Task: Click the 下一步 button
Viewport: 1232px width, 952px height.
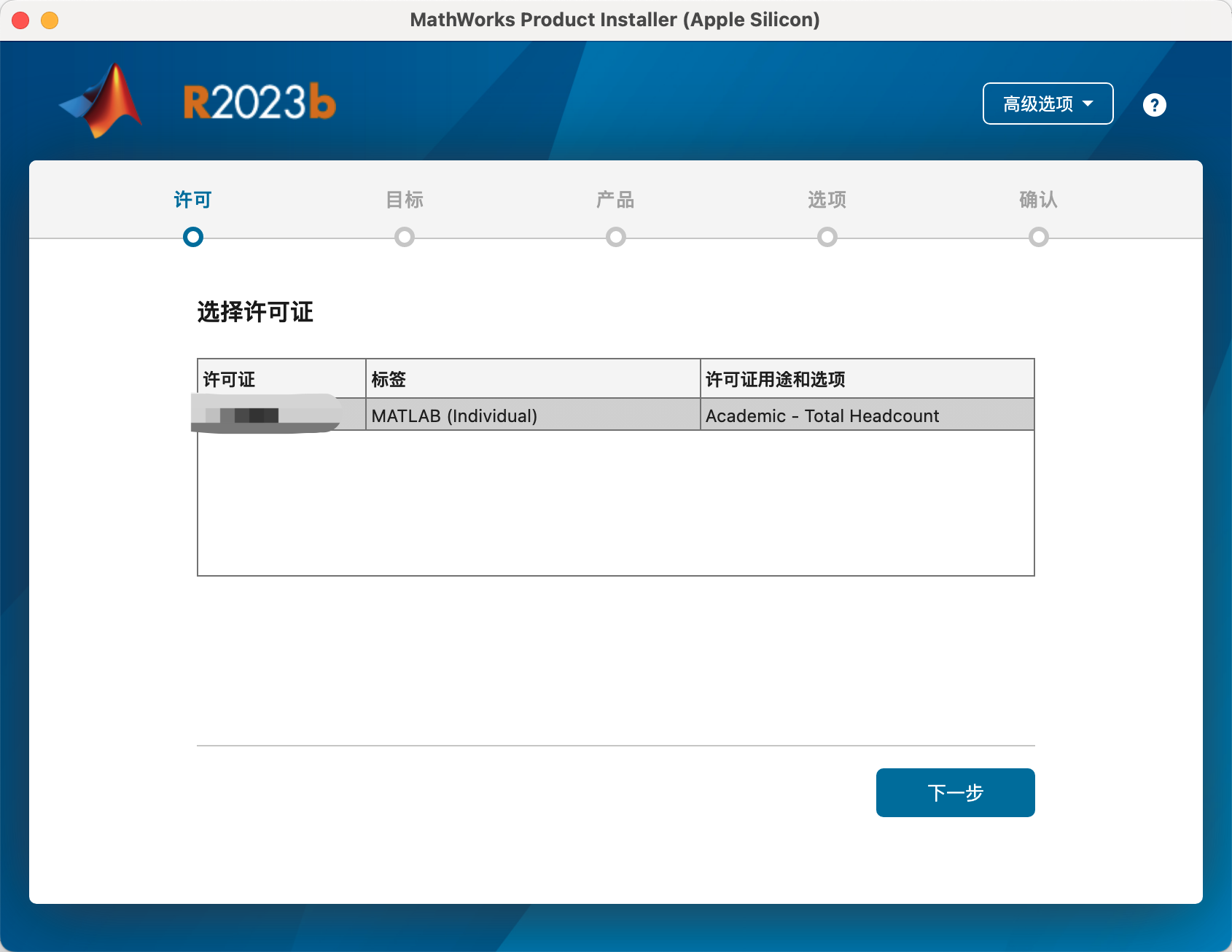Action: (x=955, y=792)
